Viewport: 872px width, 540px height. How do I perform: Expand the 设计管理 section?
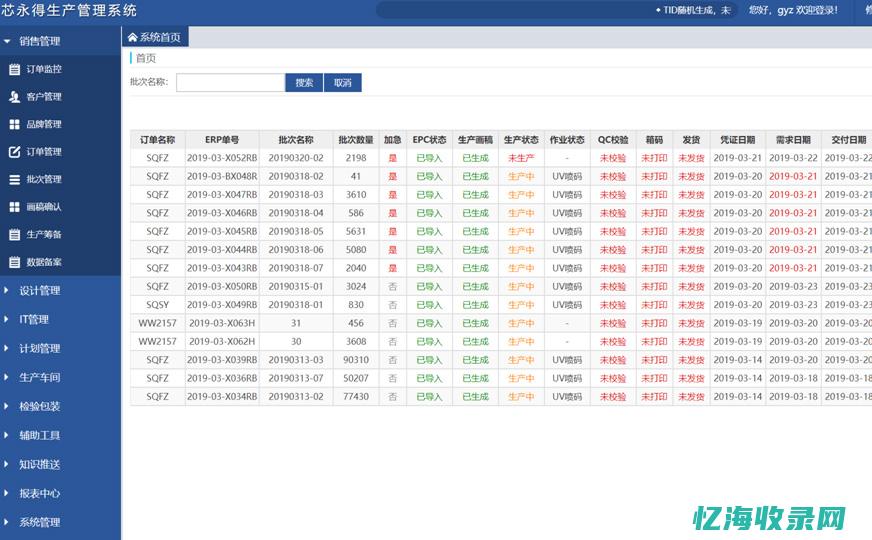coord(39,291)
